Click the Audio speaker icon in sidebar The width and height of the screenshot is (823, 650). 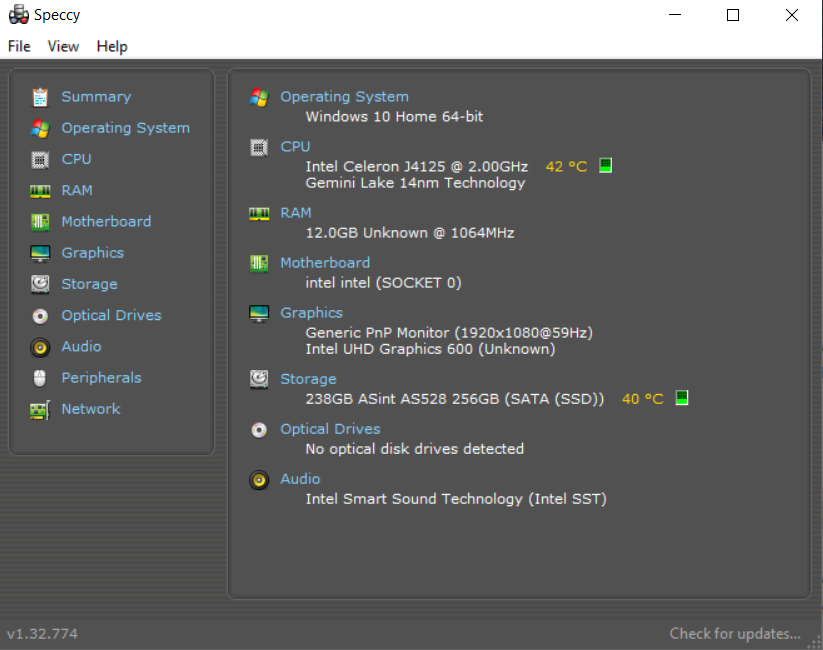pyautogui.click(x=40, y=347)
